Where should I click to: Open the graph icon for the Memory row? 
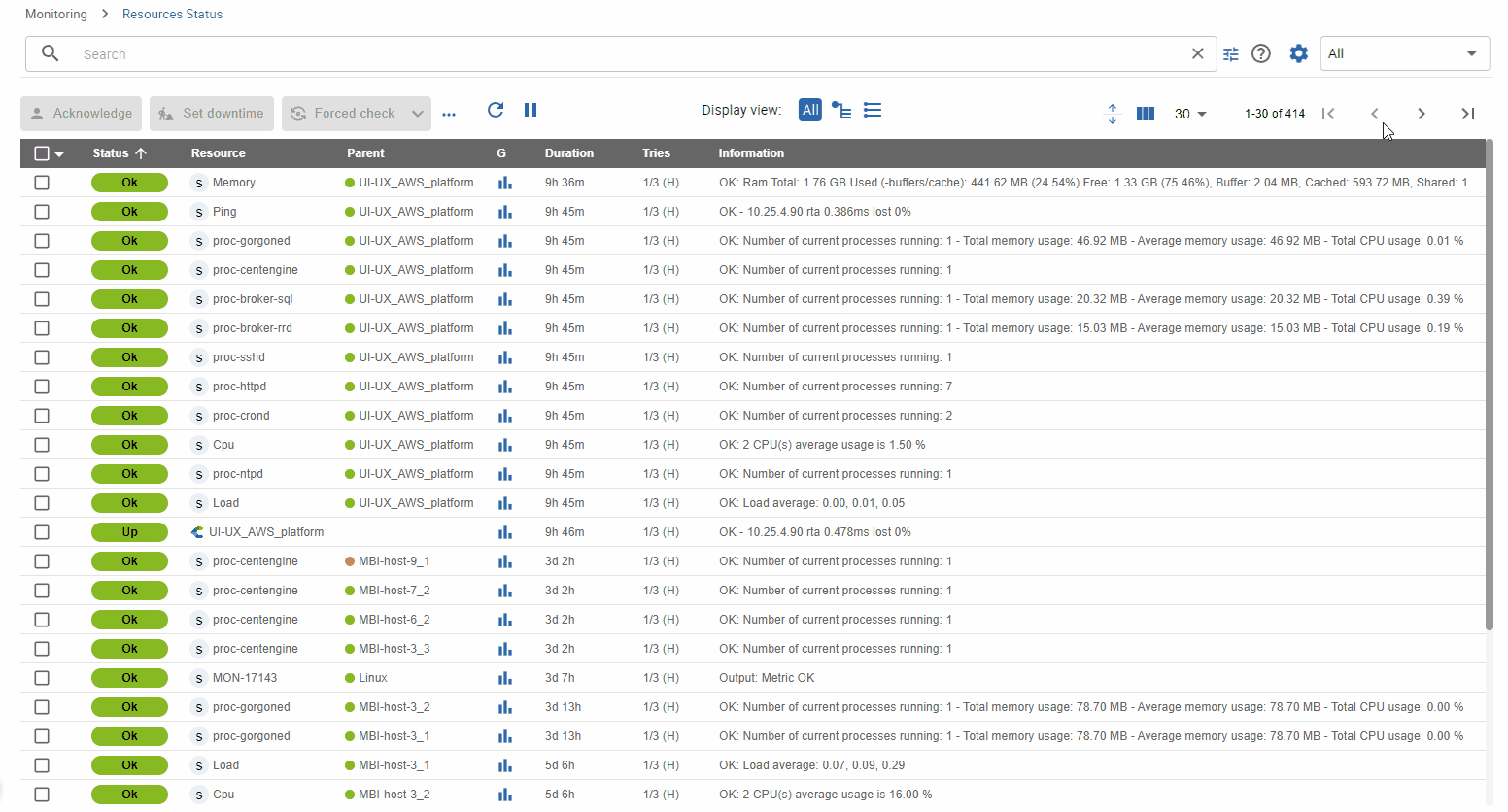[505, 183]
